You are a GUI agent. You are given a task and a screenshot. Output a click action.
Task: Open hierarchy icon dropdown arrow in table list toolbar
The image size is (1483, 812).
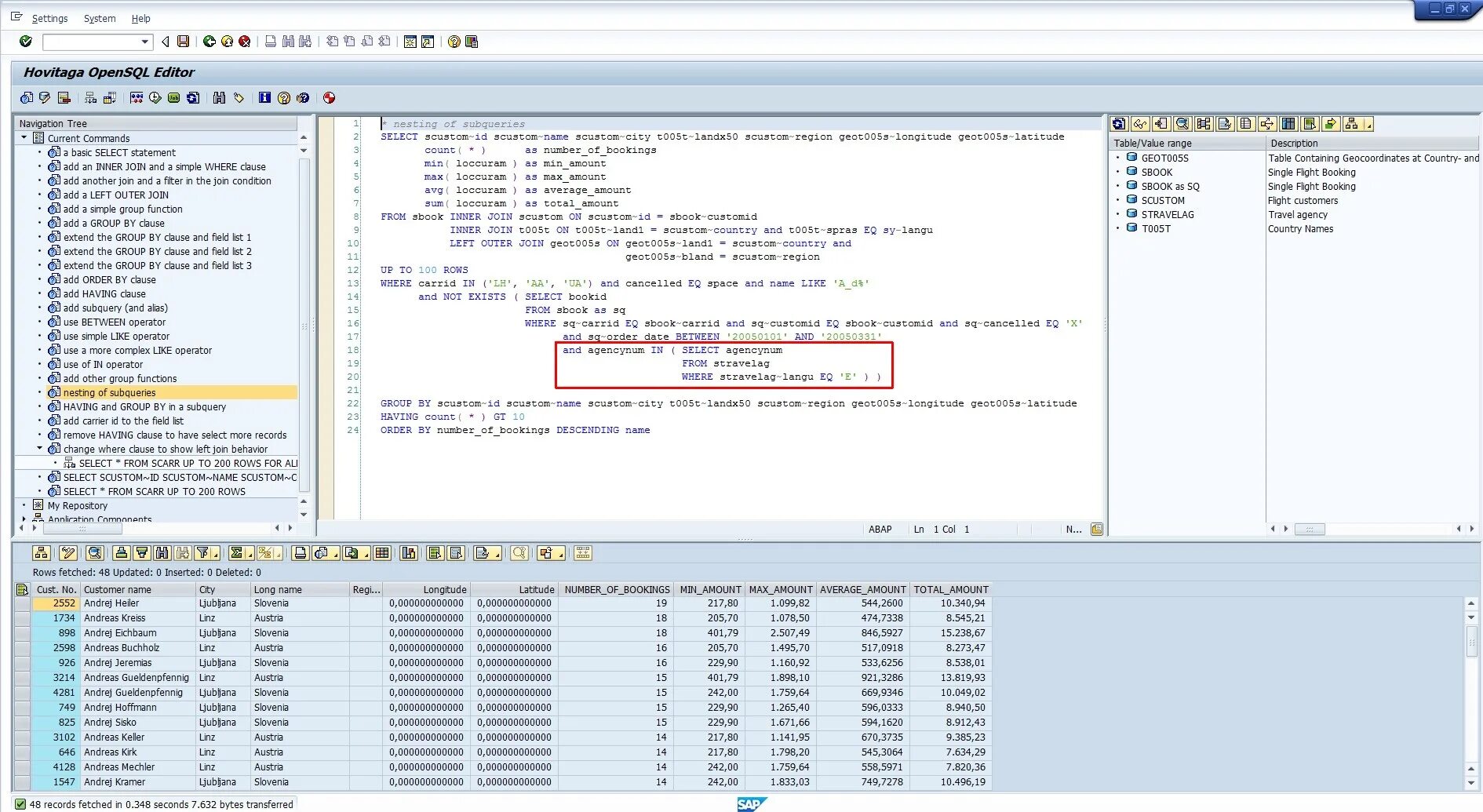1368,126
